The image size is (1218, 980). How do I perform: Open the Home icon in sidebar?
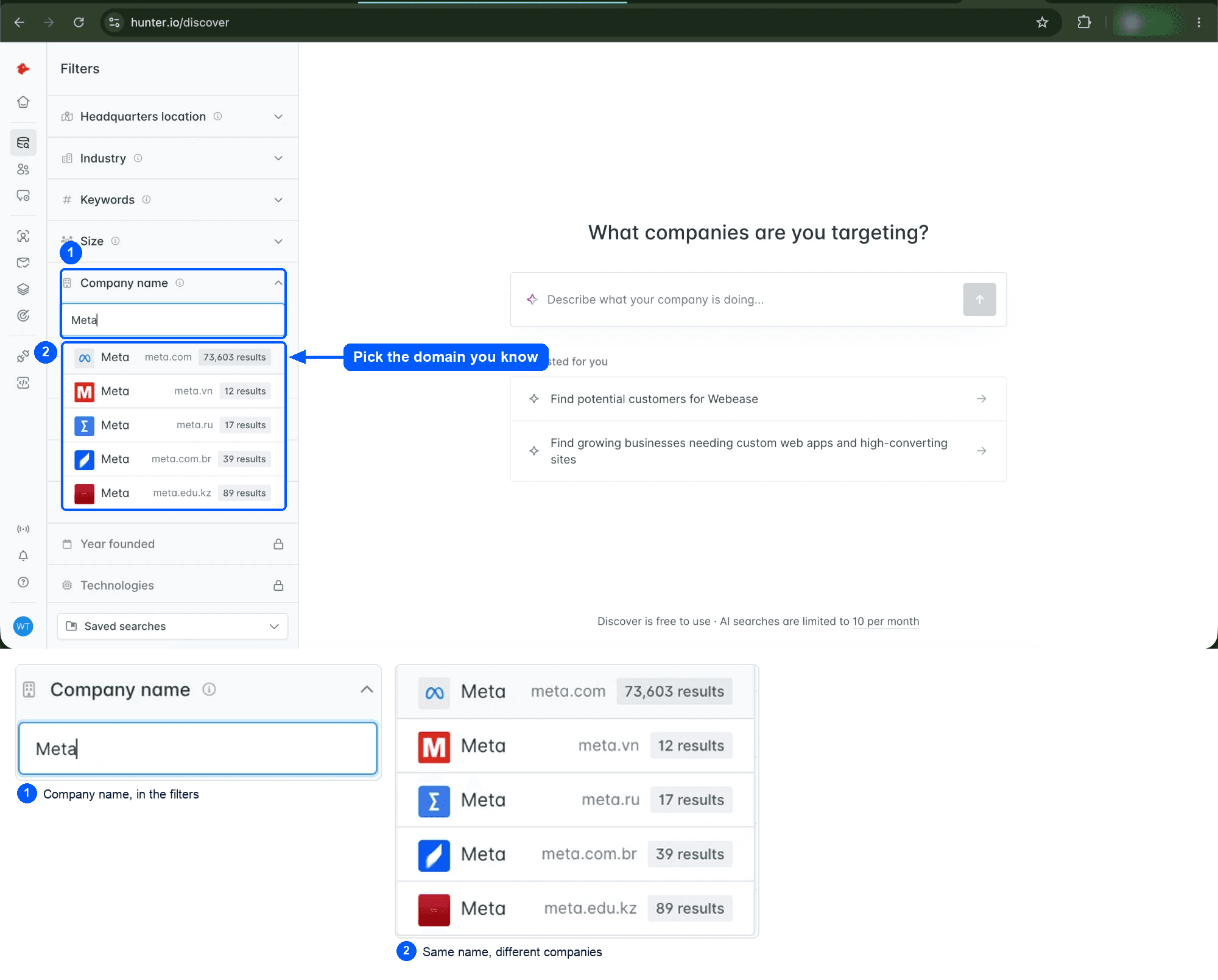pyautogui.click(x=23, y=102)
